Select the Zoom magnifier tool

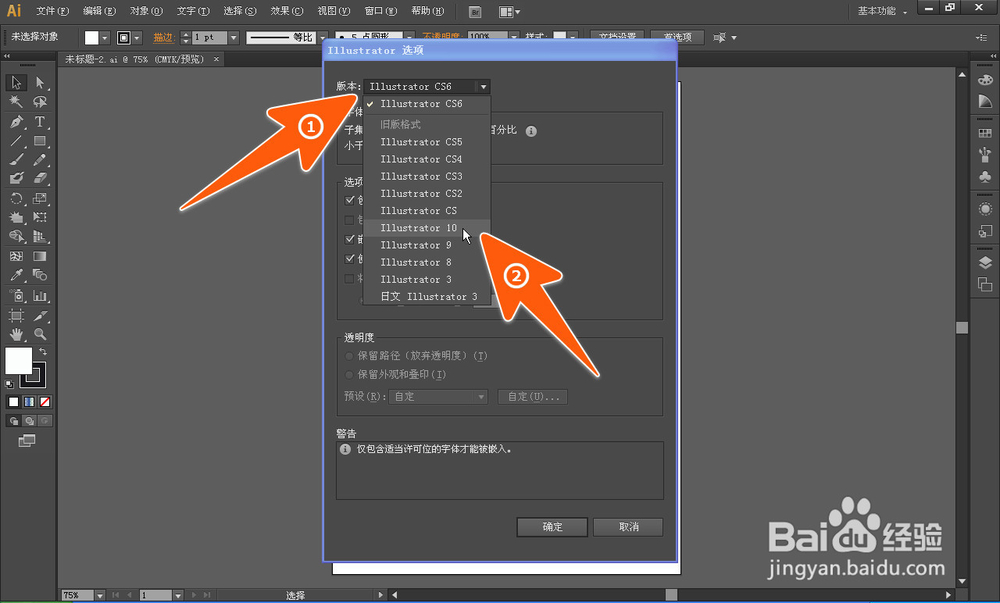[40, 334]
